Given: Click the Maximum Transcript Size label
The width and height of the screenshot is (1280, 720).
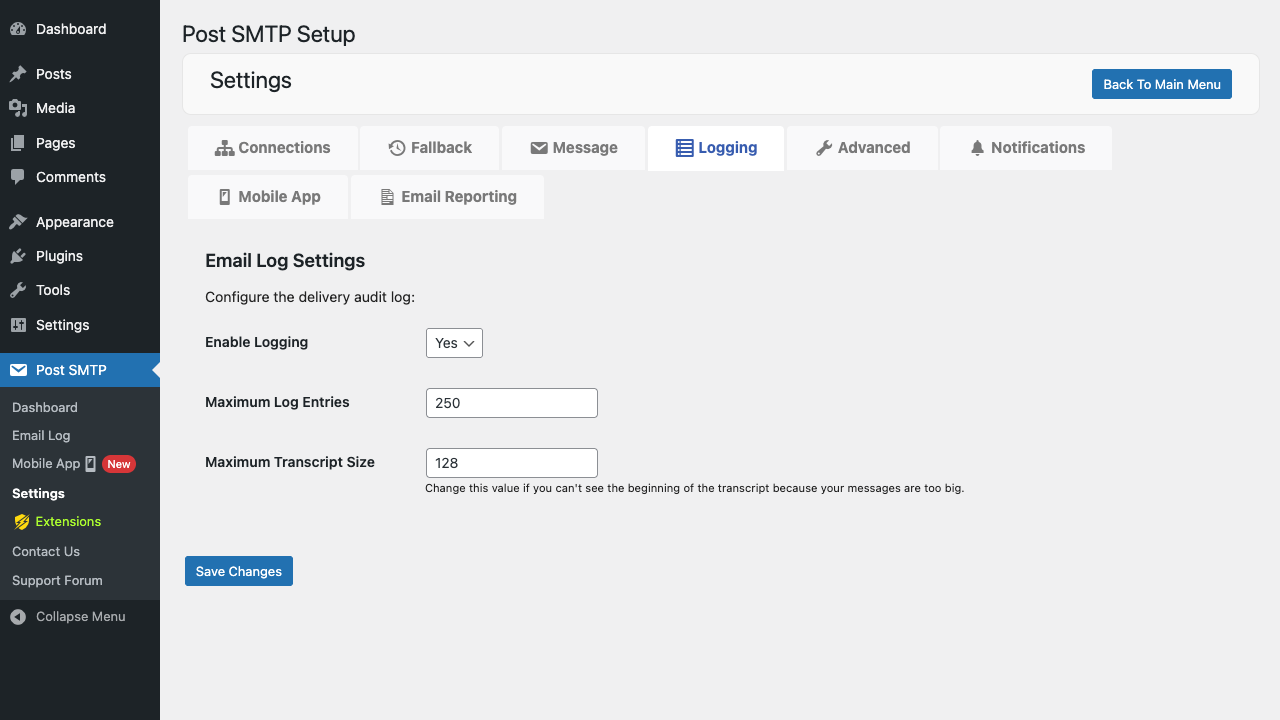Looking at the screenshot, I should [x=290, y=462].
